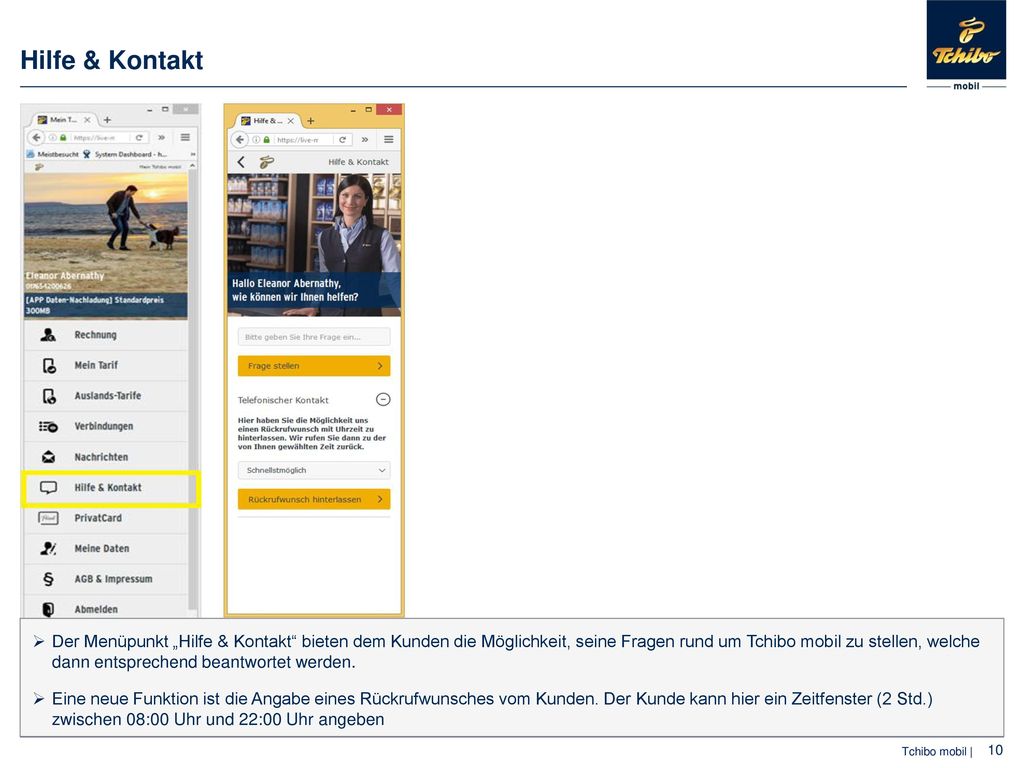Click the Tchibo bean logo in app header

[266, 162]
